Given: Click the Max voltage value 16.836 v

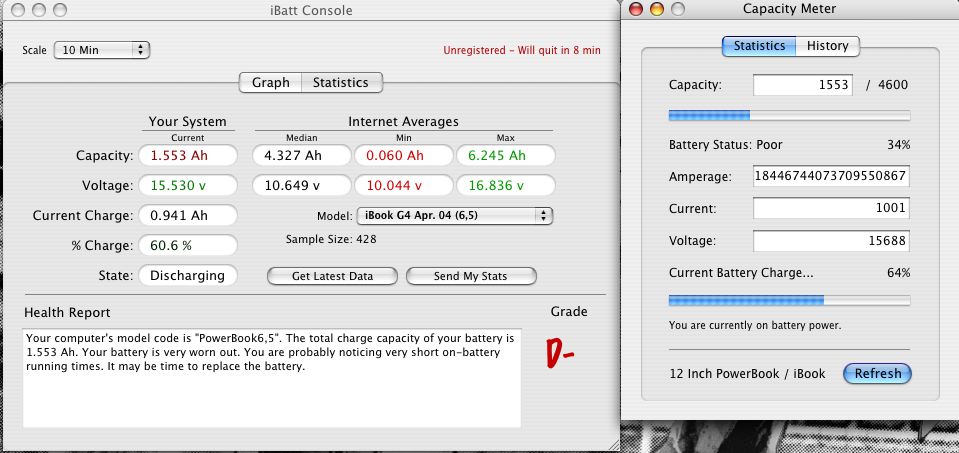Looking at the screenshot, I should tap(506, 185).
